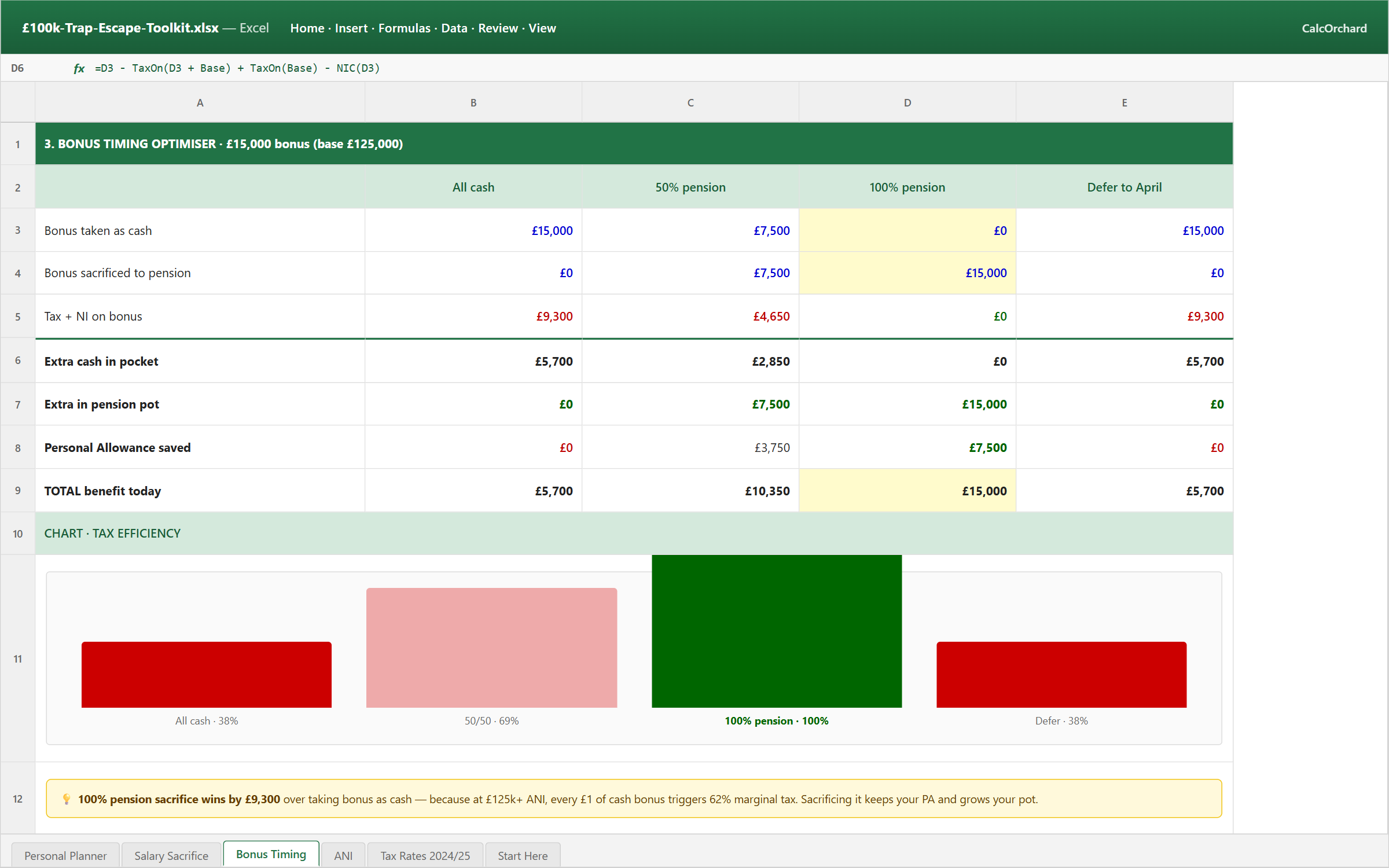This screenshot has height=868, width=1389.
Task: Select column B header
Action: [473, 102]
